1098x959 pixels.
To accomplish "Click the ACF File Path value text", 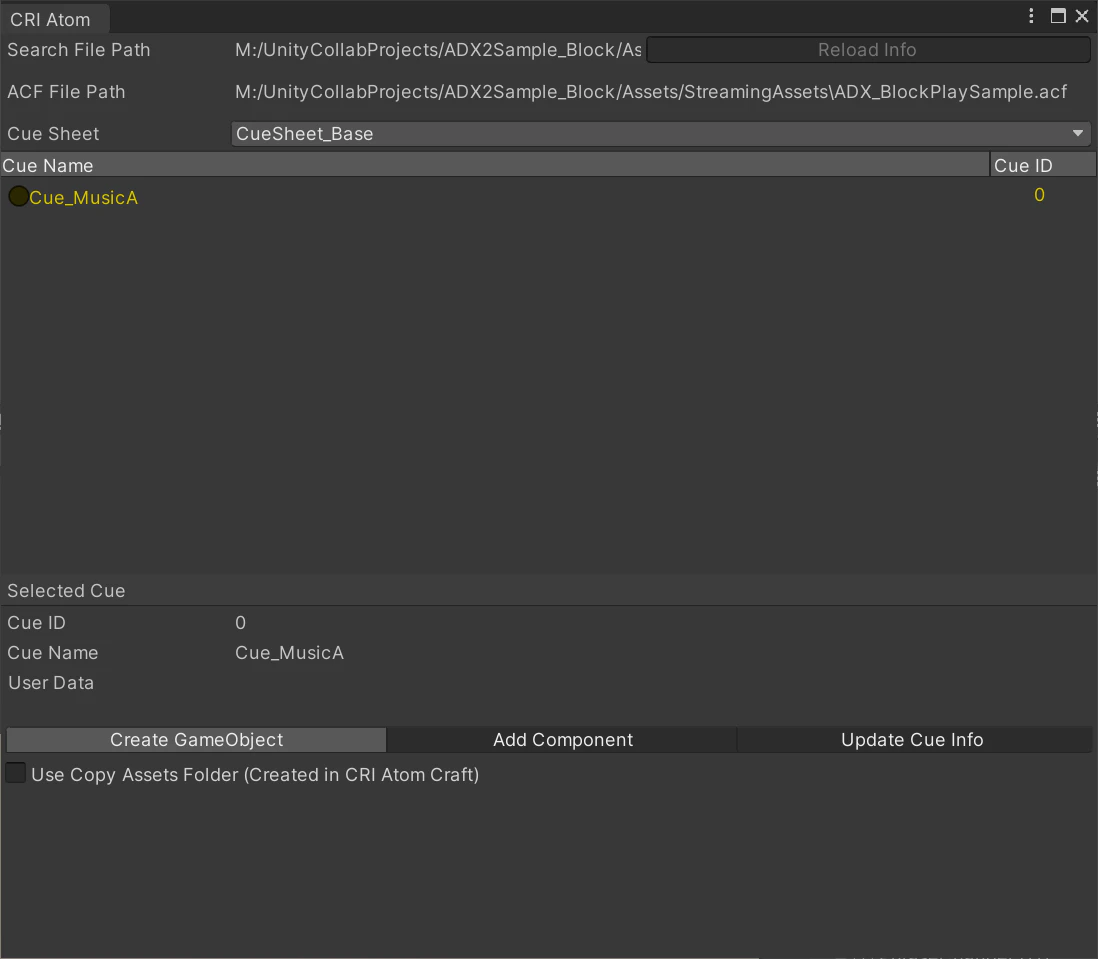I will (x=651, y=92).
